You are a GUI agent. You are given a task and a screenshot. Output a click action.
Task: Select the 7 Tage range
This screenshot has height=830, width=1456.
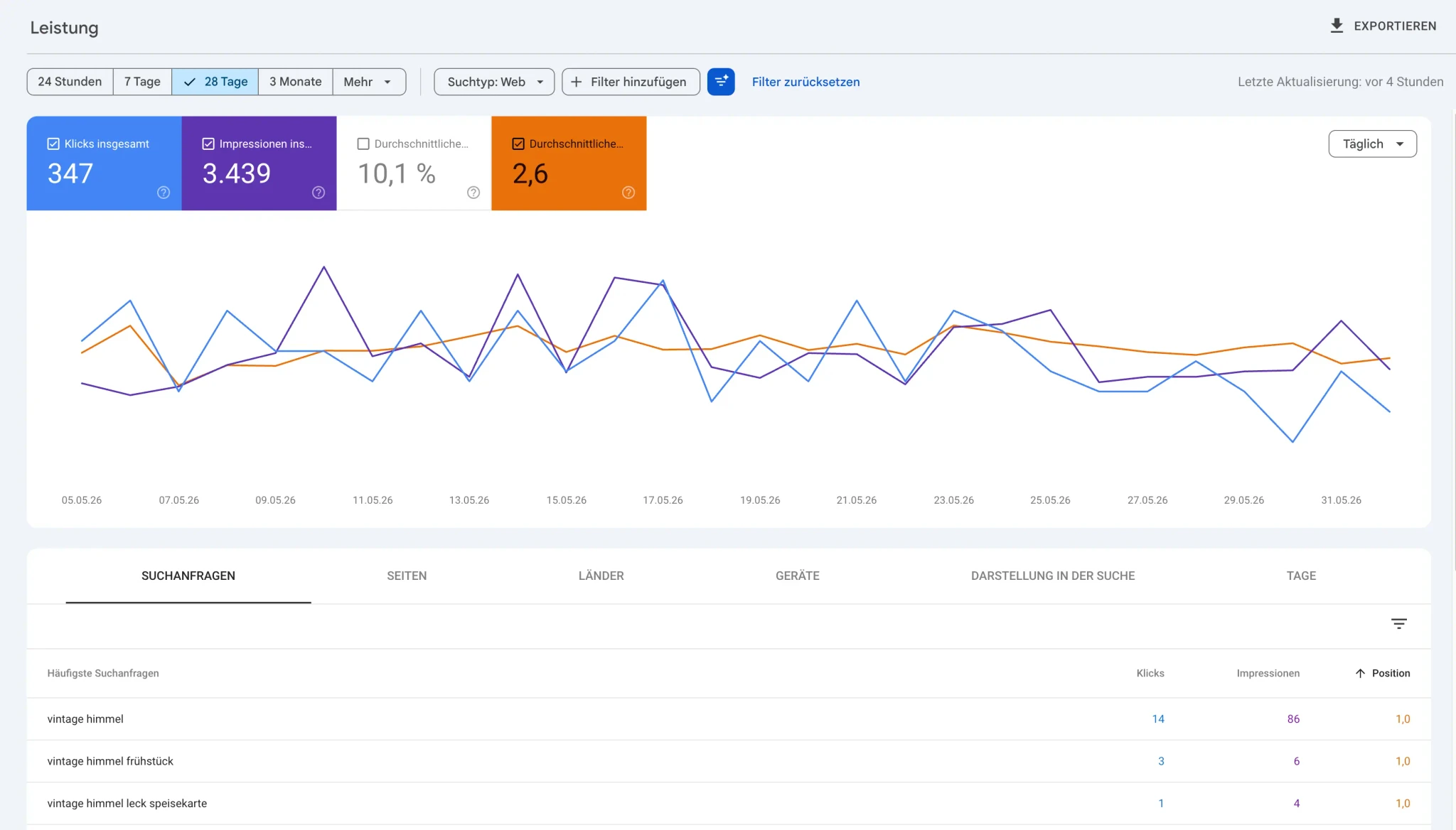click(142, 82)
